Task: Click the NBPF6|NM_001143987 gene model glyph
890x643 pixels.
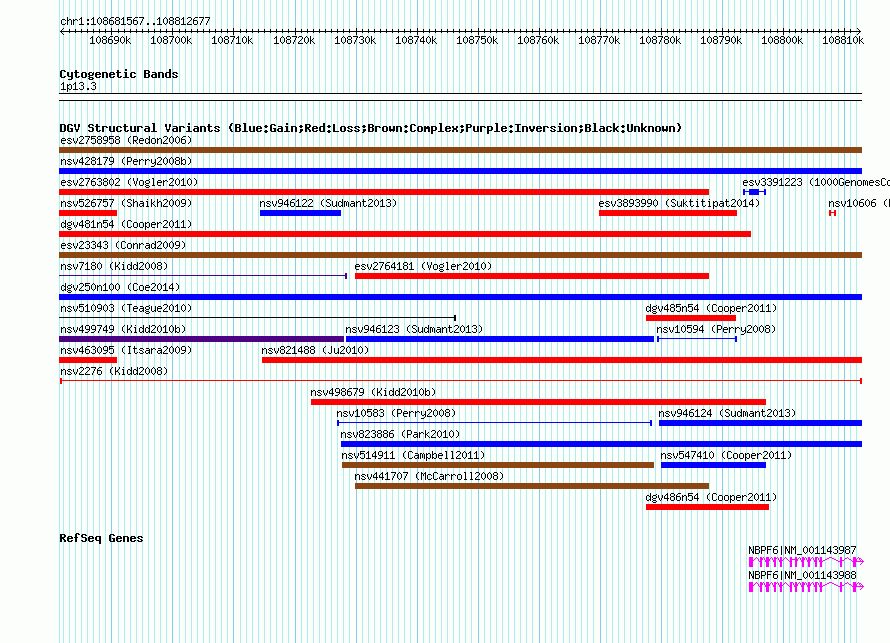Action: click(x=806, y=562)
